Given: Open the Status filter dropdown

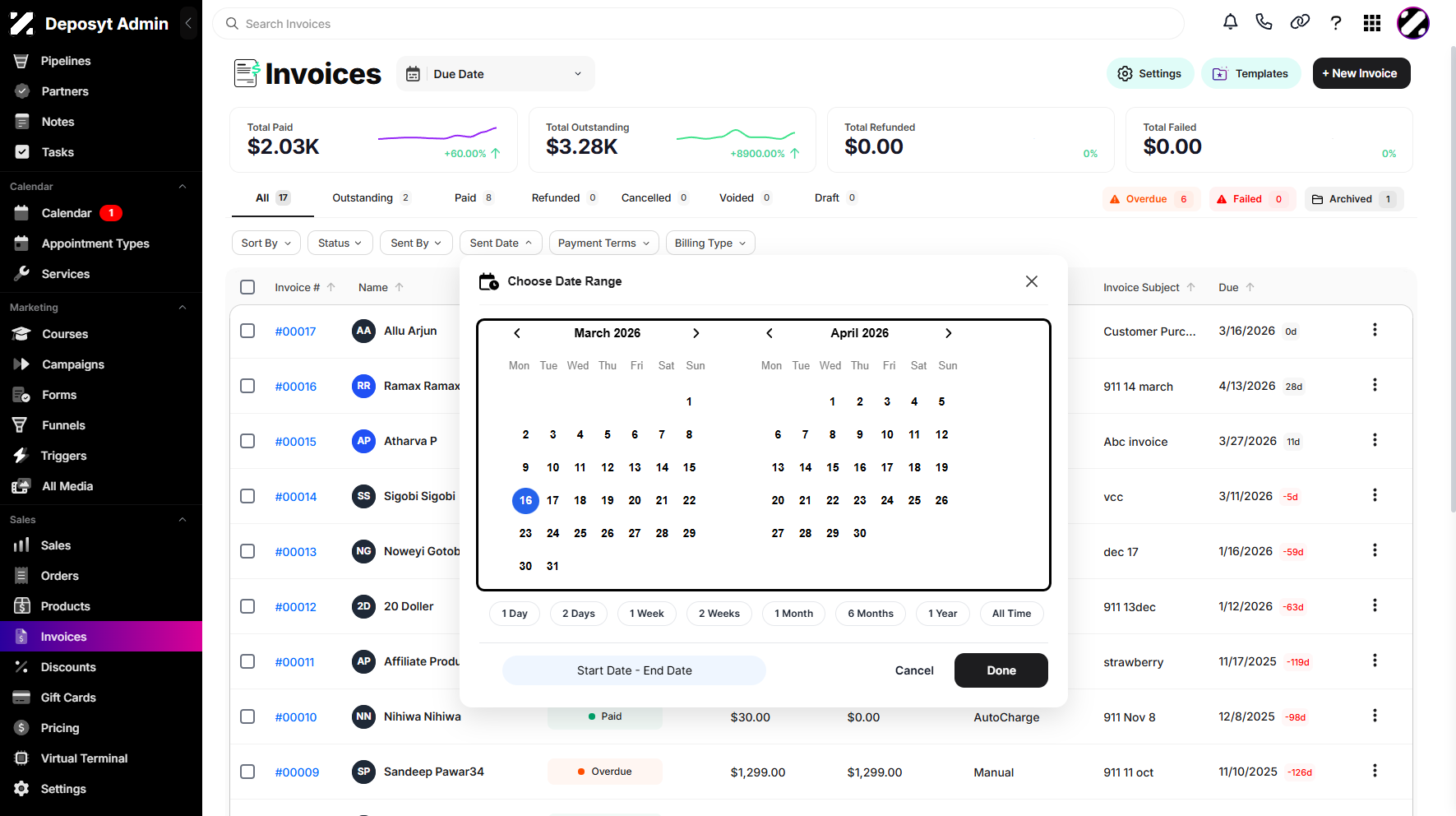Looking at the screenshot, I should [340, 243].
